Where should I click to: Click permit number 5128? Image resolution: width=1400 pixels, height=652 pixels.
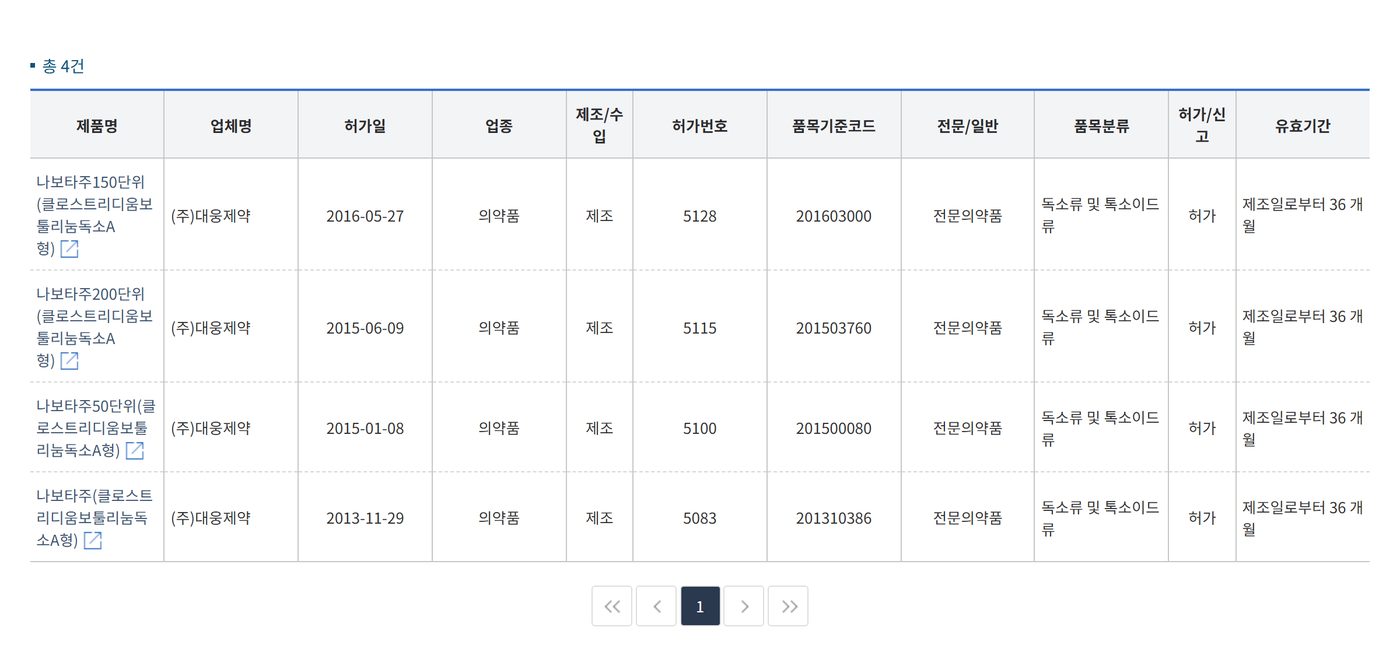tap(700, 216)
